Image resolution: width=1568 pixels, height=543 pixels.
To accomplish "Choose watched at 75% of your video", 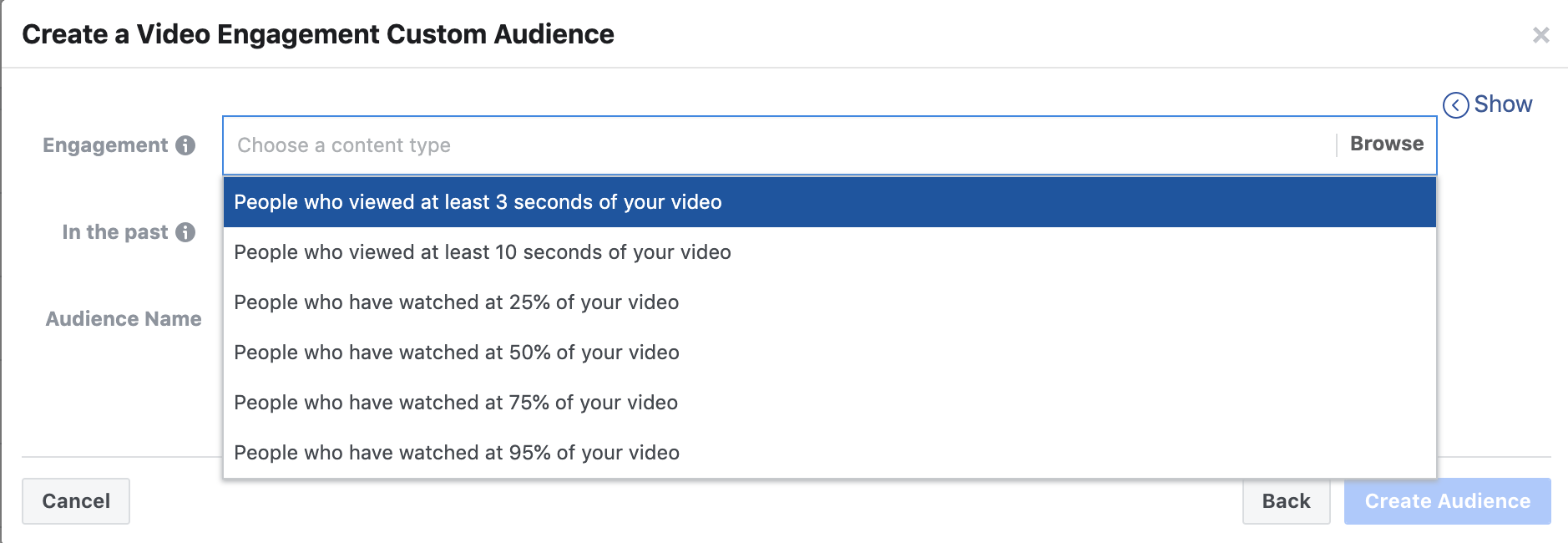I will click(x=830, y=403).
